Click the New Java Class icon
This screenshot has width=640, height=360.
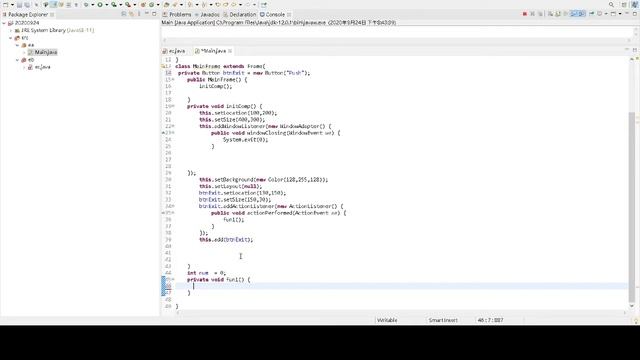pos(151,4)
